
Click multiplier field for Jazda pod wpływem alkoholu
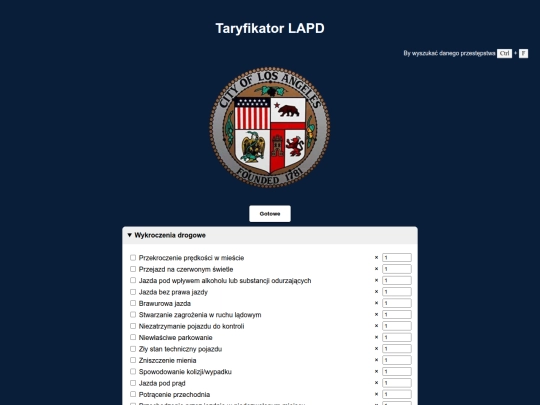[x=397, y=280]
